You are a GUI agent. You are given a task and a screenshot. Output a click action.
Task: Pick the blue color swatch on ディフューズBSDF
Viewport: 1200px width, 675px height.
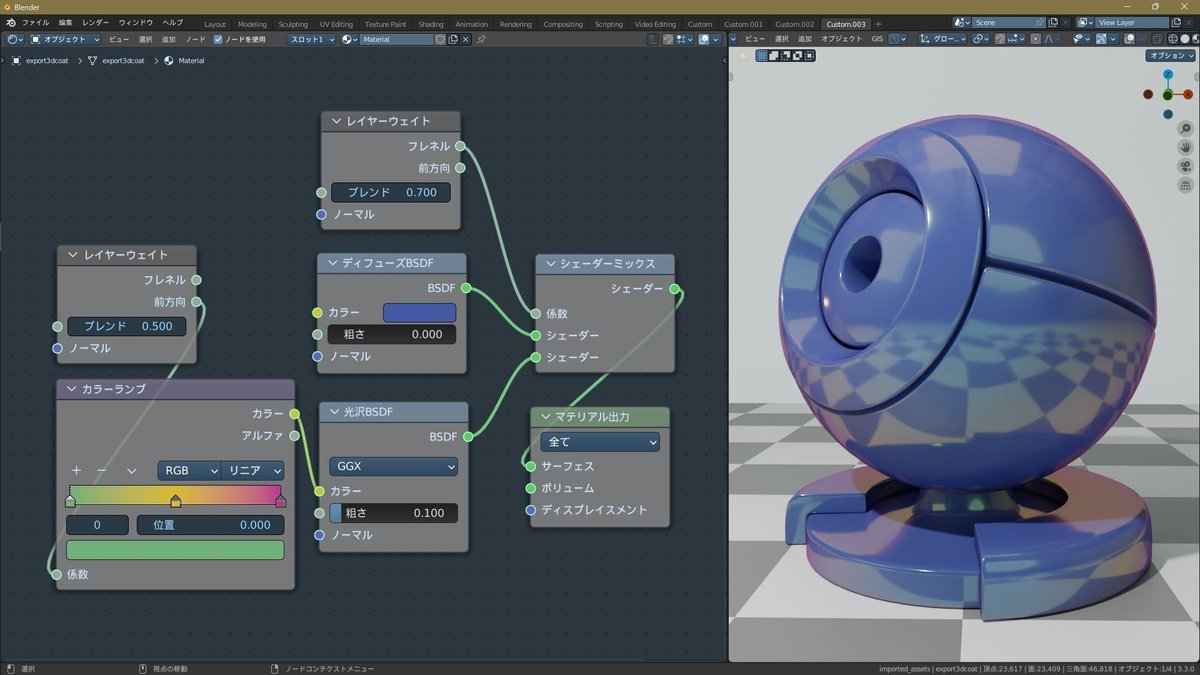coord(419,312)
